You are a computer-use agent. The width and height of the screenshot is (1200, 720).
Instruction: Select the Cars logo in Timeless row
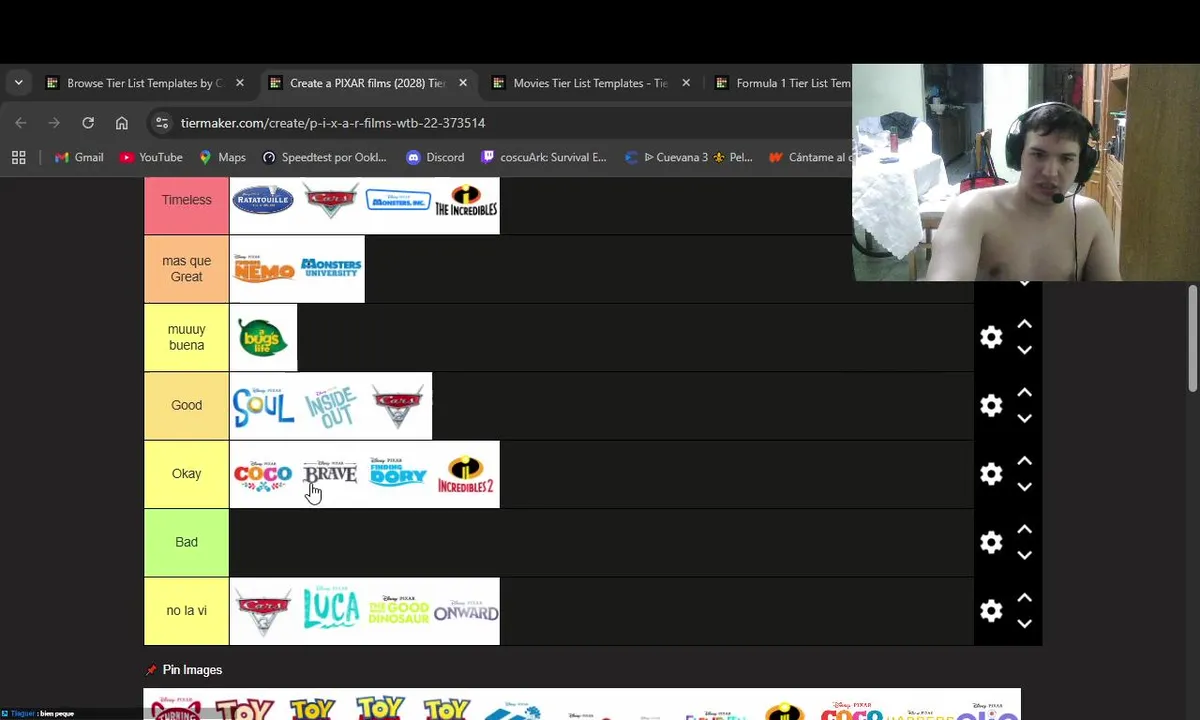coord(331,201)
